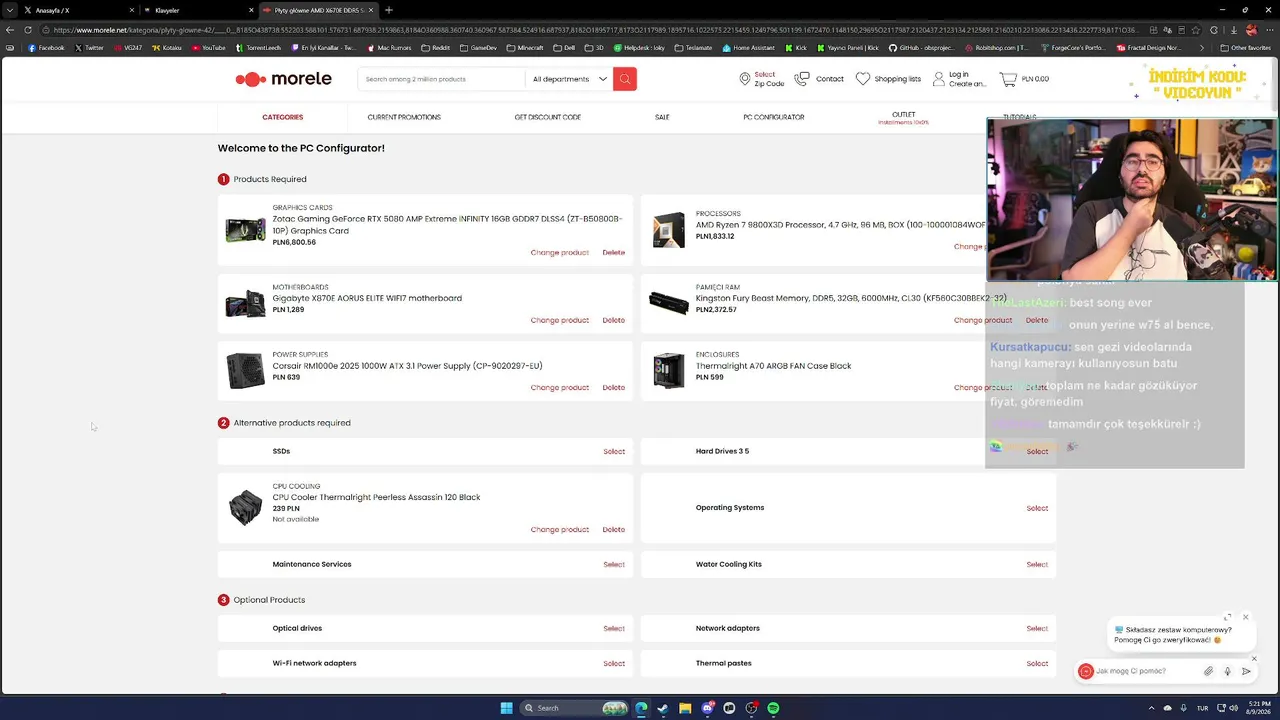
Task: Click the attachment paperclip in chat widget
Action: [1208, 671]
